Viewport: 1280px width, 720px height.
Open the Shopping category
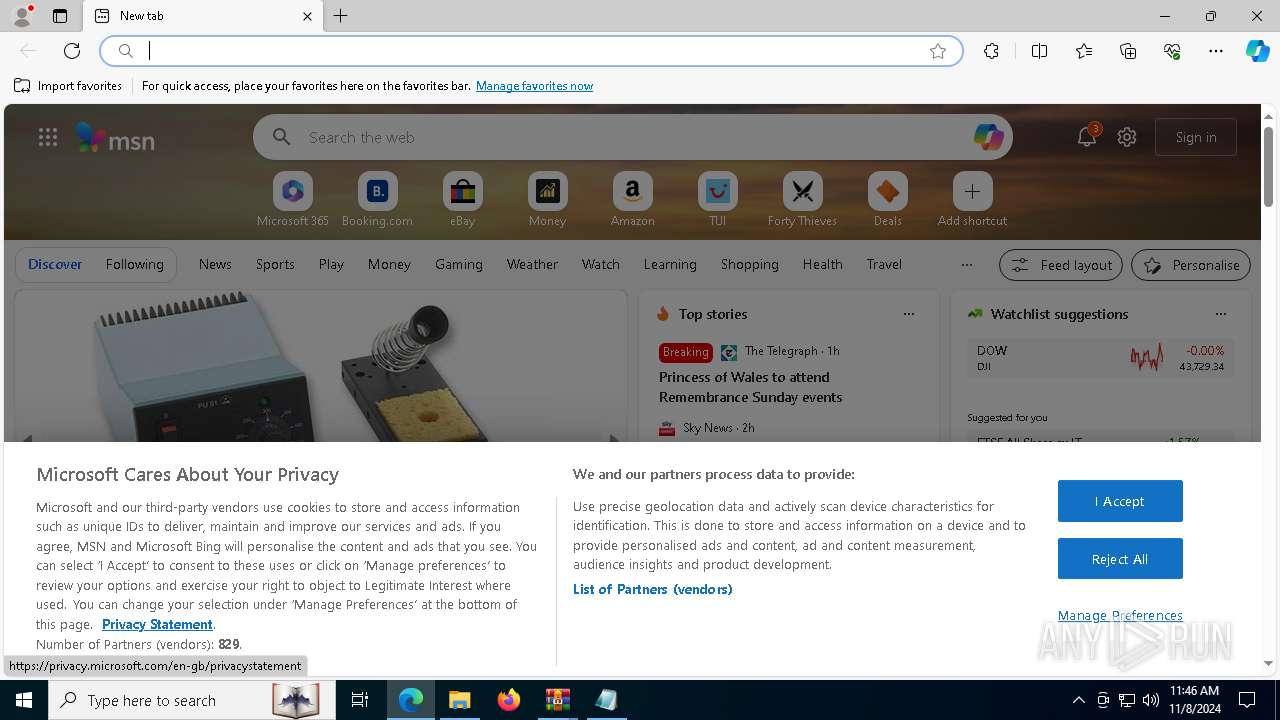[749, 264]
